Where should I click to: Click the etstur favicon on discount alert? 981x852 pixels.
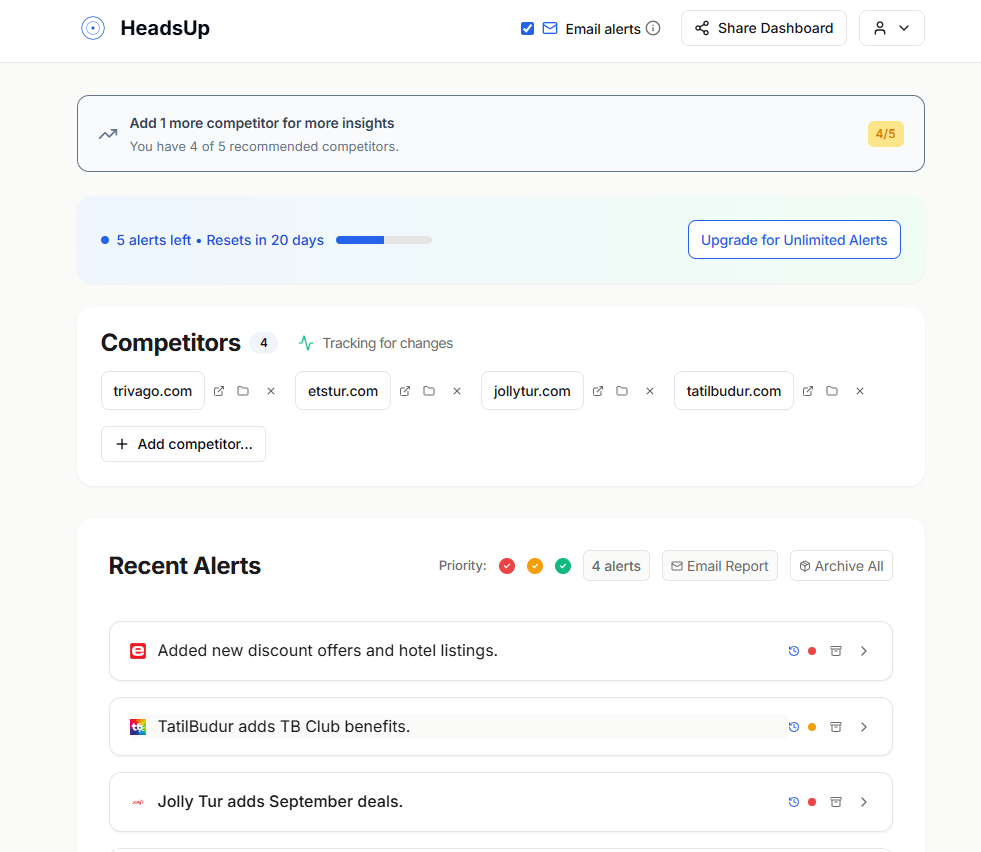coord(138,651)
